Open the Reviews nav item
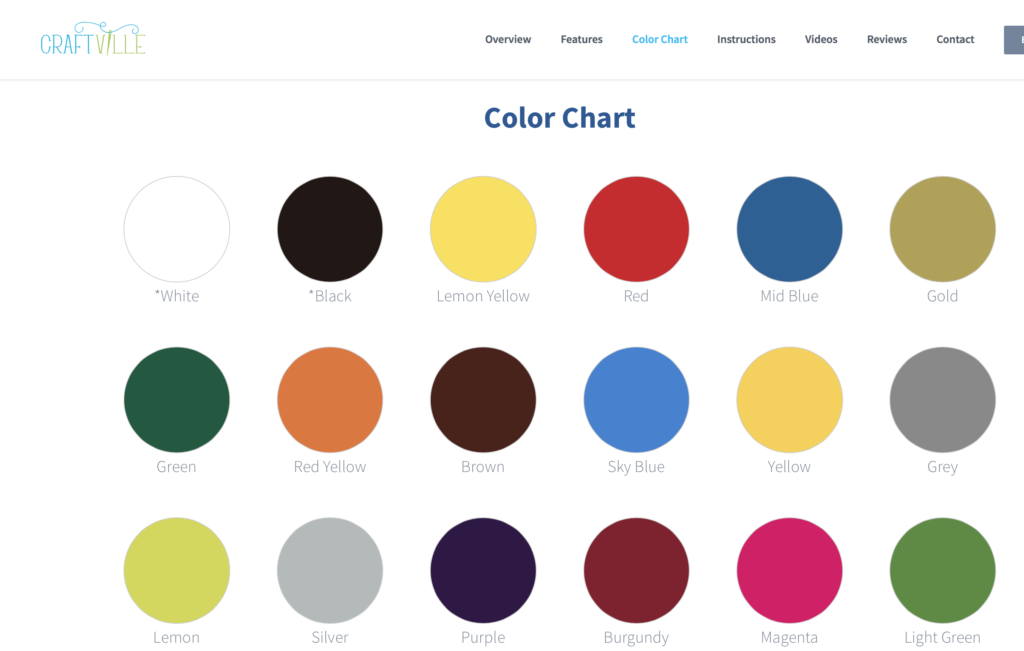Screen dimensions: 1024x651 [887, 39]
